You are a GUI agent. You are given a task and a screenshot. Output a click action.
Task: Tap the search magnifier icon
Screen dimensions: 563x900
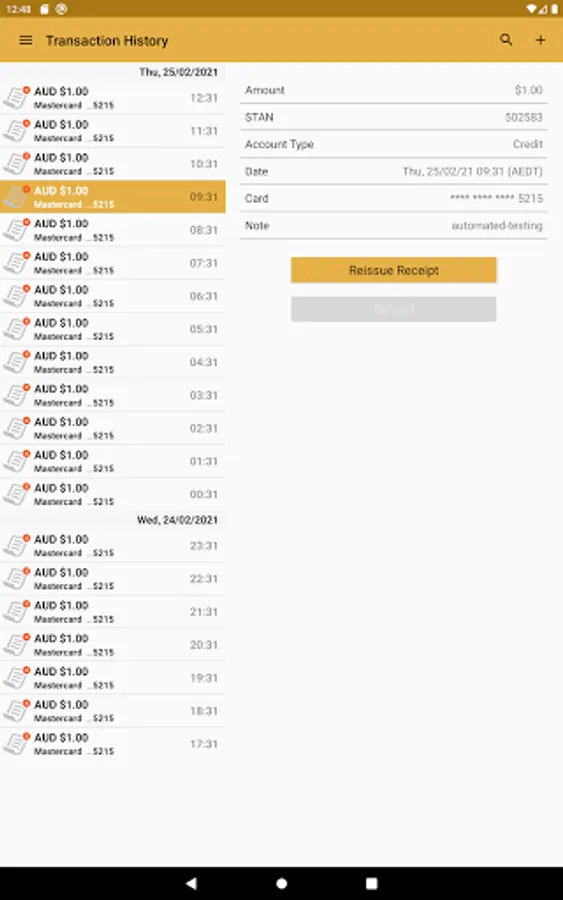pos(506,40)
